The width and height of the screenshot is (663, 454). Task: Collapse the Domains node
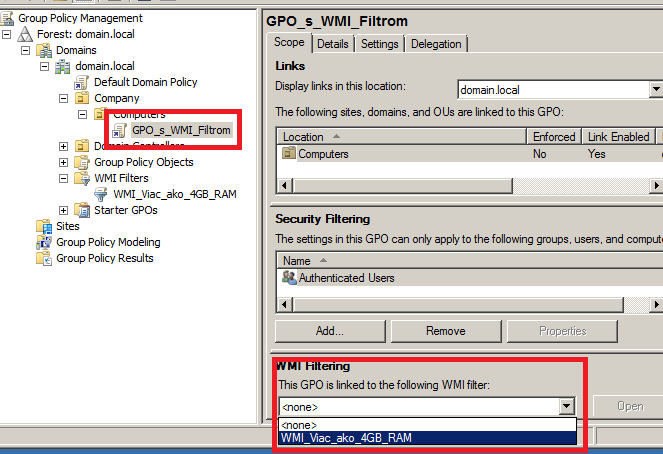[x=25, y=50]
